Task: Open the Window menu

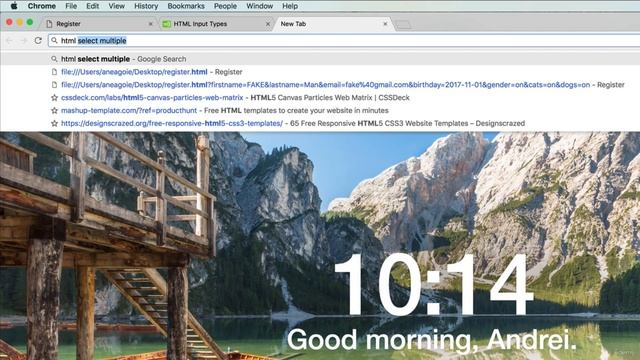Action: 260,6
